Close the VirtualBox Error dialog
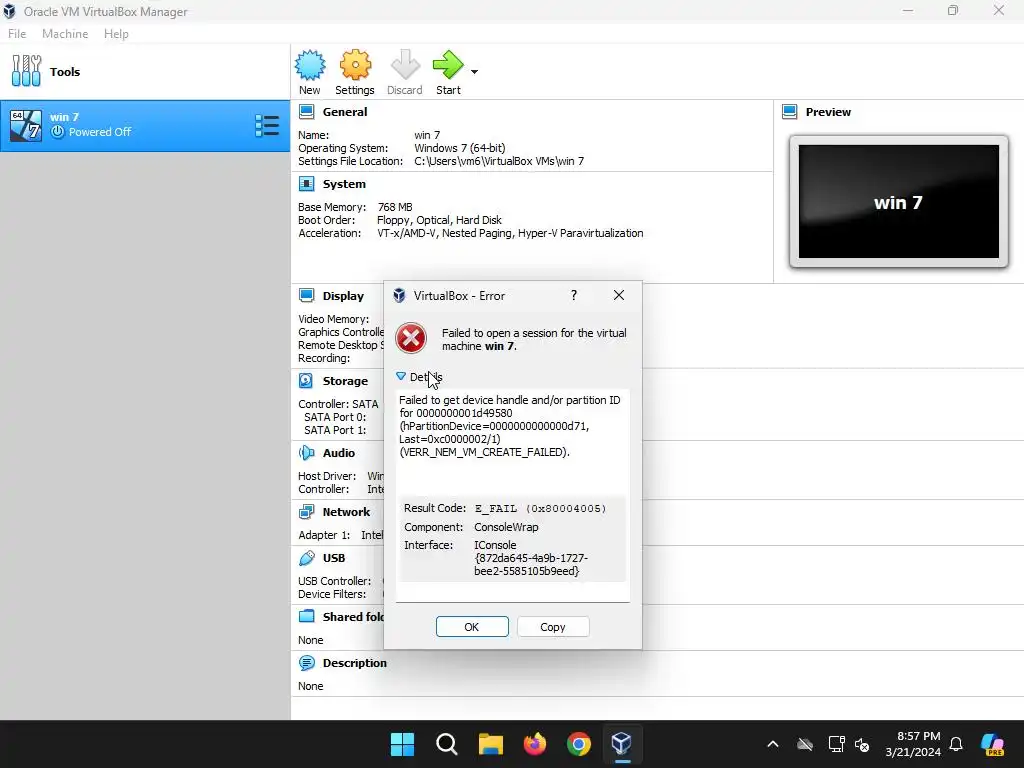 (619, 295)
